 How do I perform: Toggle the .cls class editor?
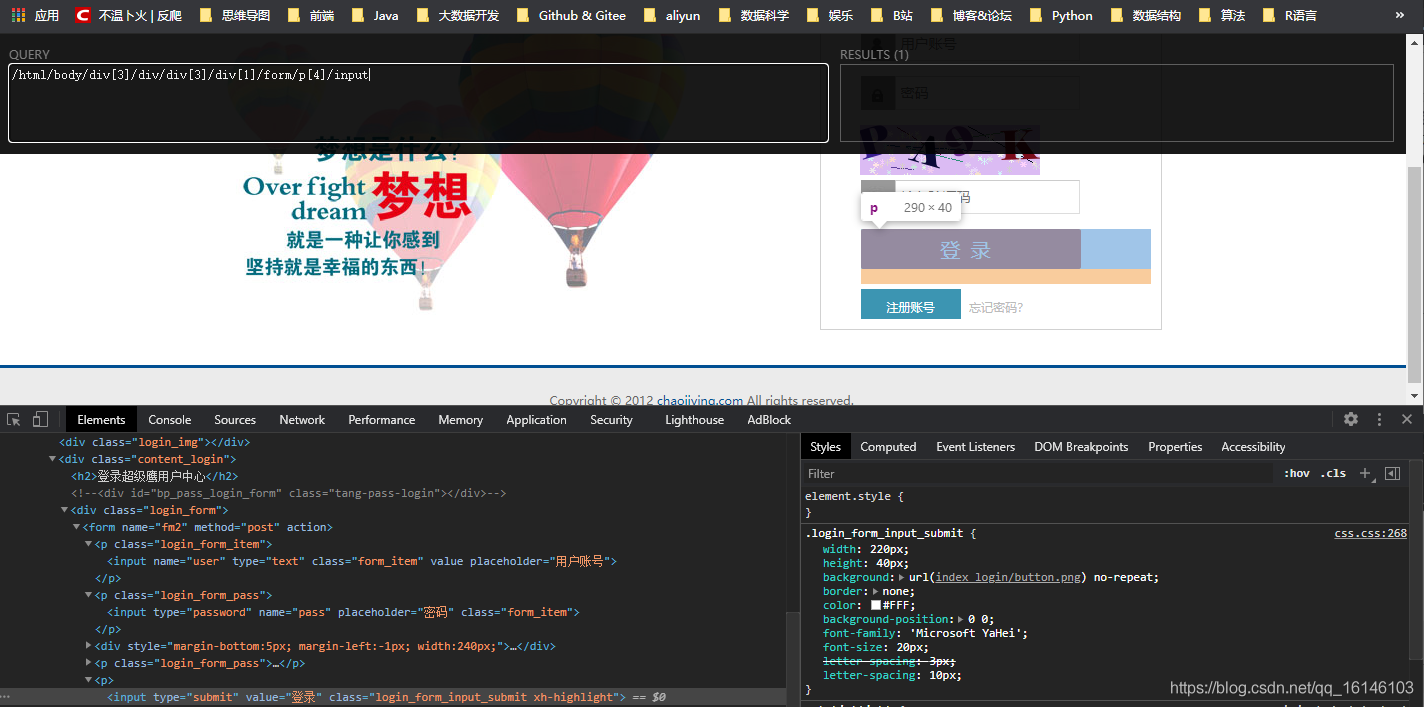1334,473
